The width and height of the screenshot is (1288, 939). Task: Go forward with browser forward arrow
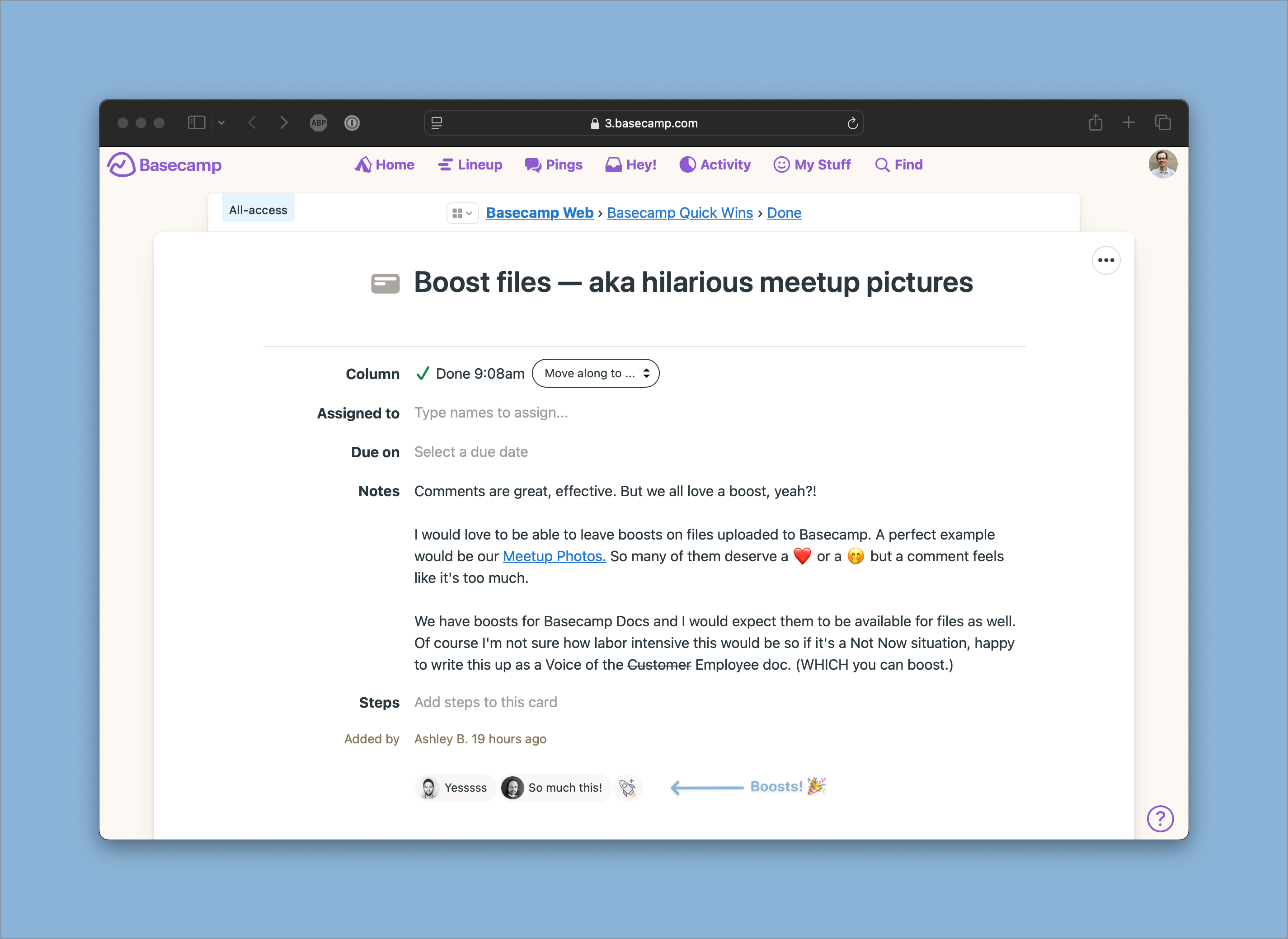coord(284,123)
